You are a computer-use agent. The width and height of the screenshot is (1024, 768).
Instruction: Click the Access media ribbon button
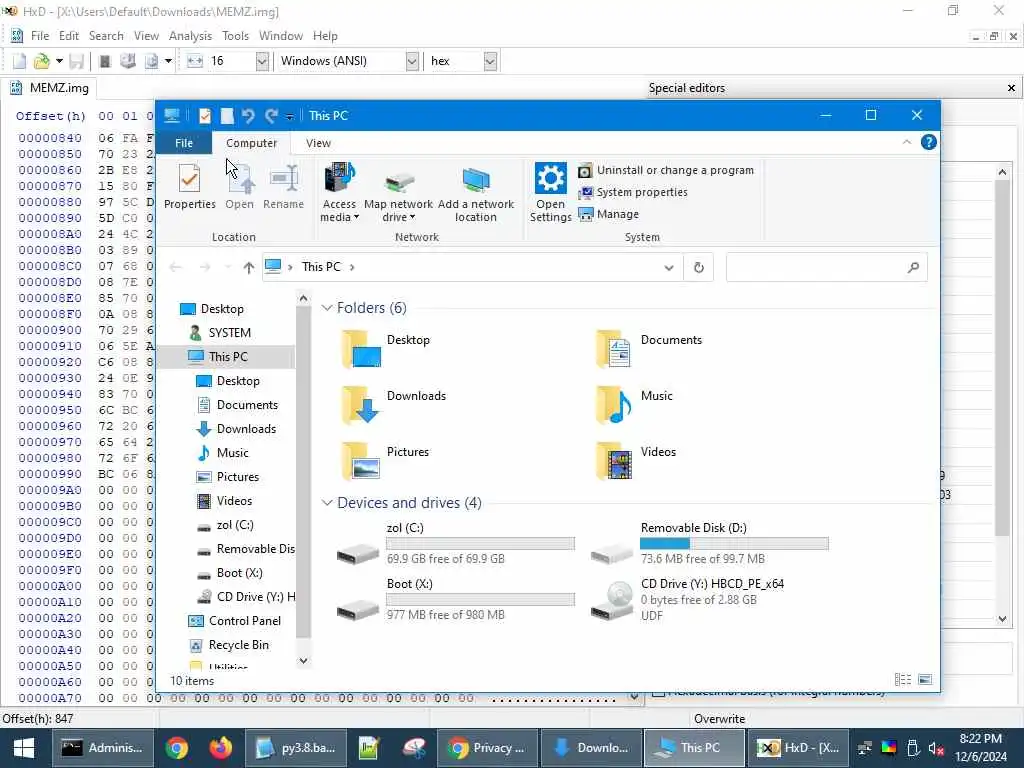coord(339,193)
